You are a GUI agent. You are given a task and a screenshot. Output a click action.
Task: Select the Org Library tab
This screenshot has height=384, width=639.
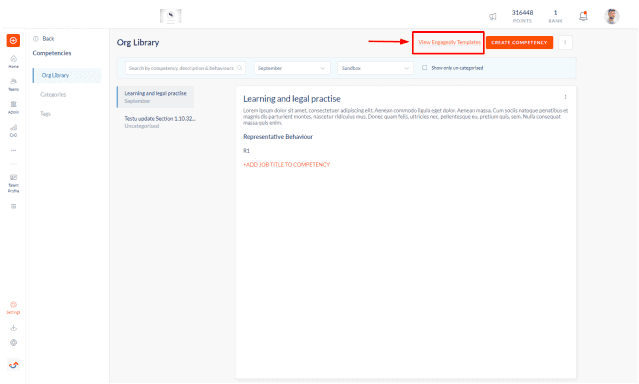67,75
